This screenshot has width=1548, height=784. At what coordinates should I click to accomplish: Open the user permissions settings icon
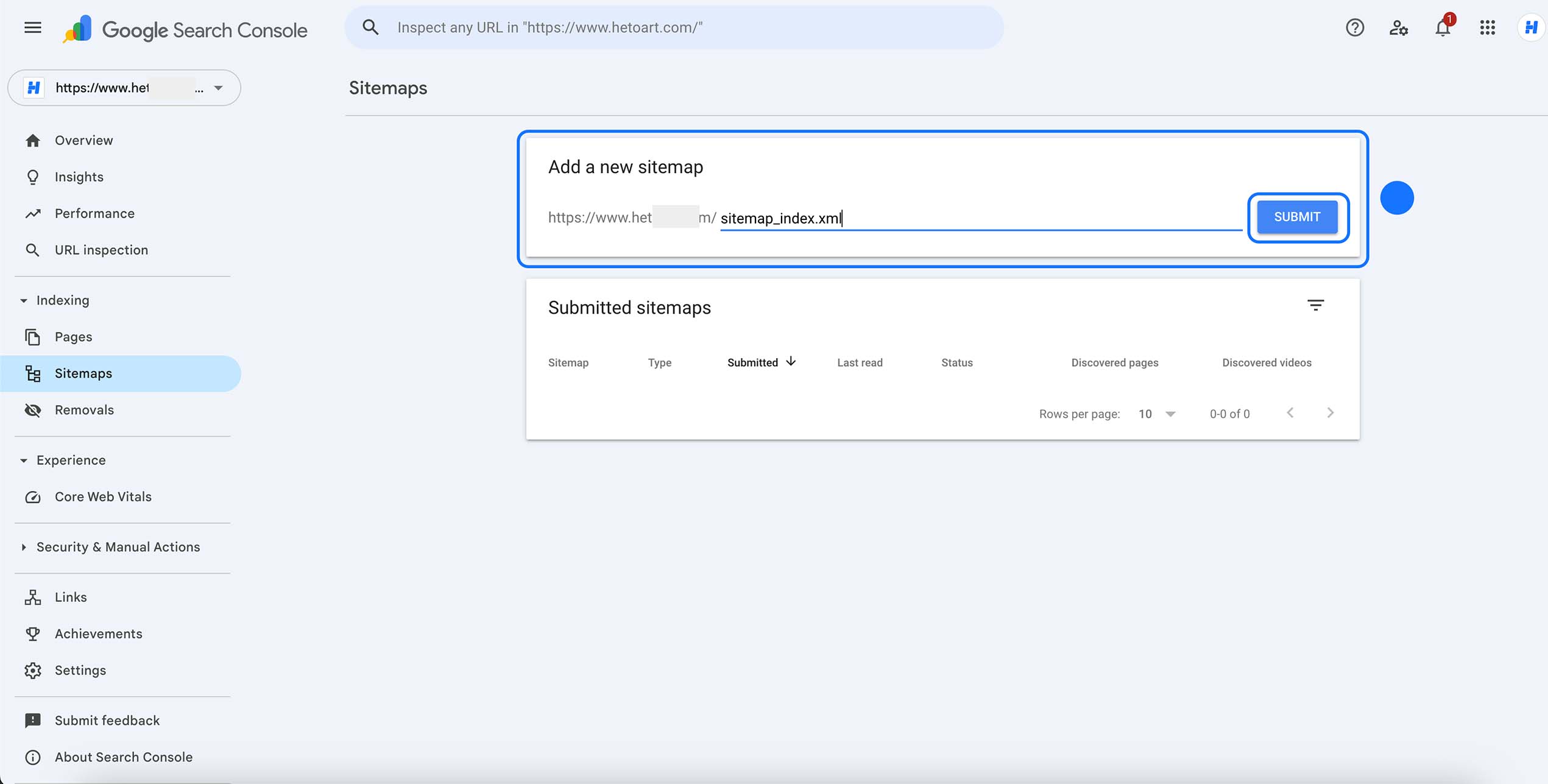point(1398,27)
